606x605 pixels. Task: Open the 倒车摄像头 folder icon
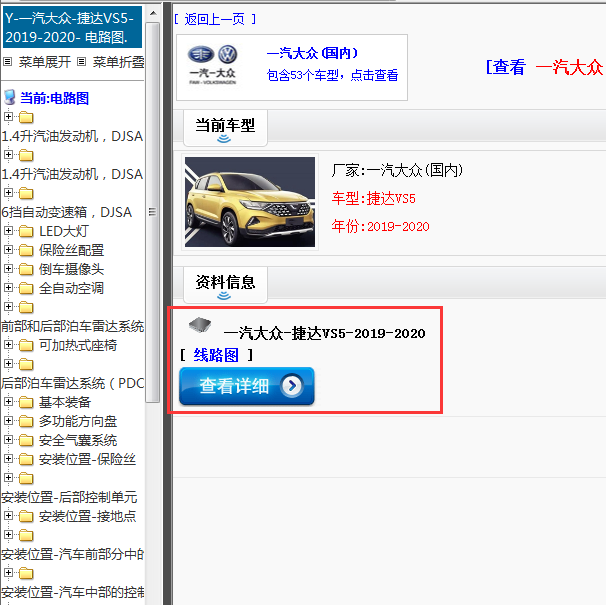click(26, 269)
